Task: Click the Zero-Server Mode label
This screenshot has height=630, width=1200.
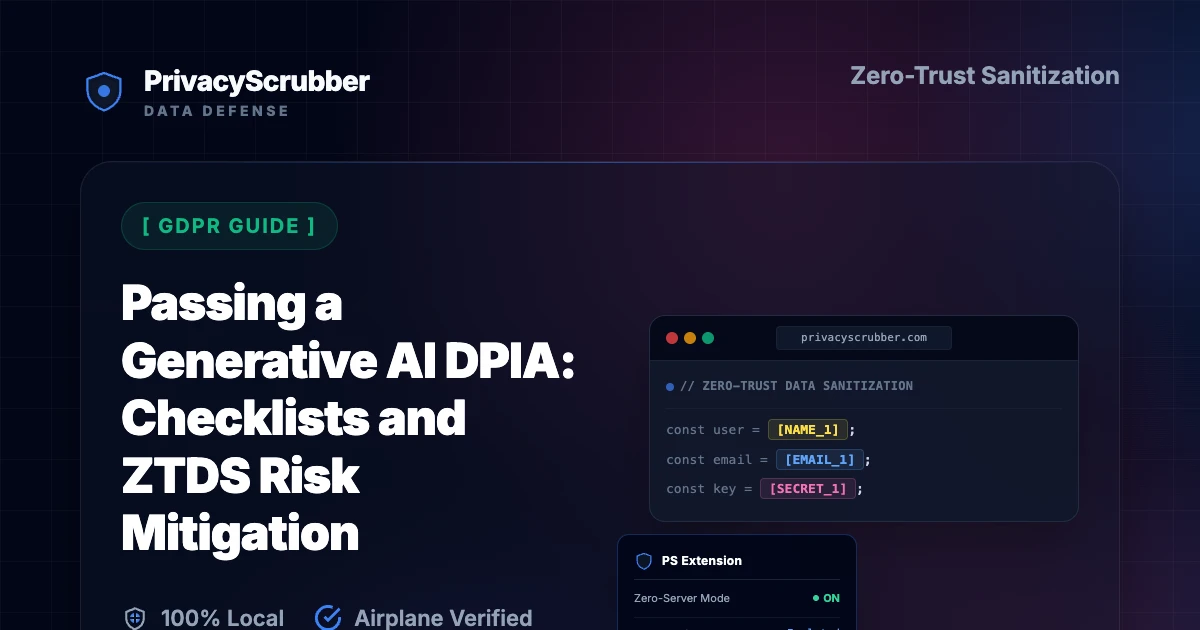Action: point(682,598)
